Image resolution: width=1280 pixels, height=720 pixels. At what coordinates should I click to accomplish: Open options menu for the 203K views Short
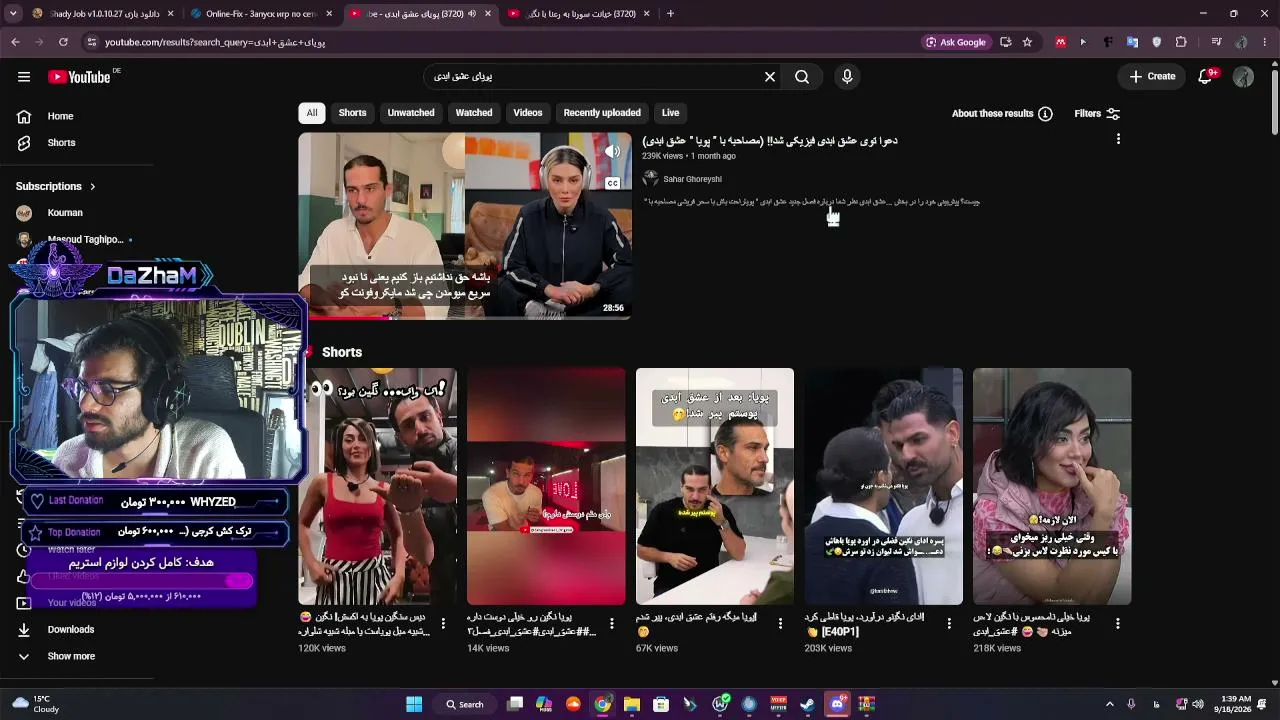(950, 624)
